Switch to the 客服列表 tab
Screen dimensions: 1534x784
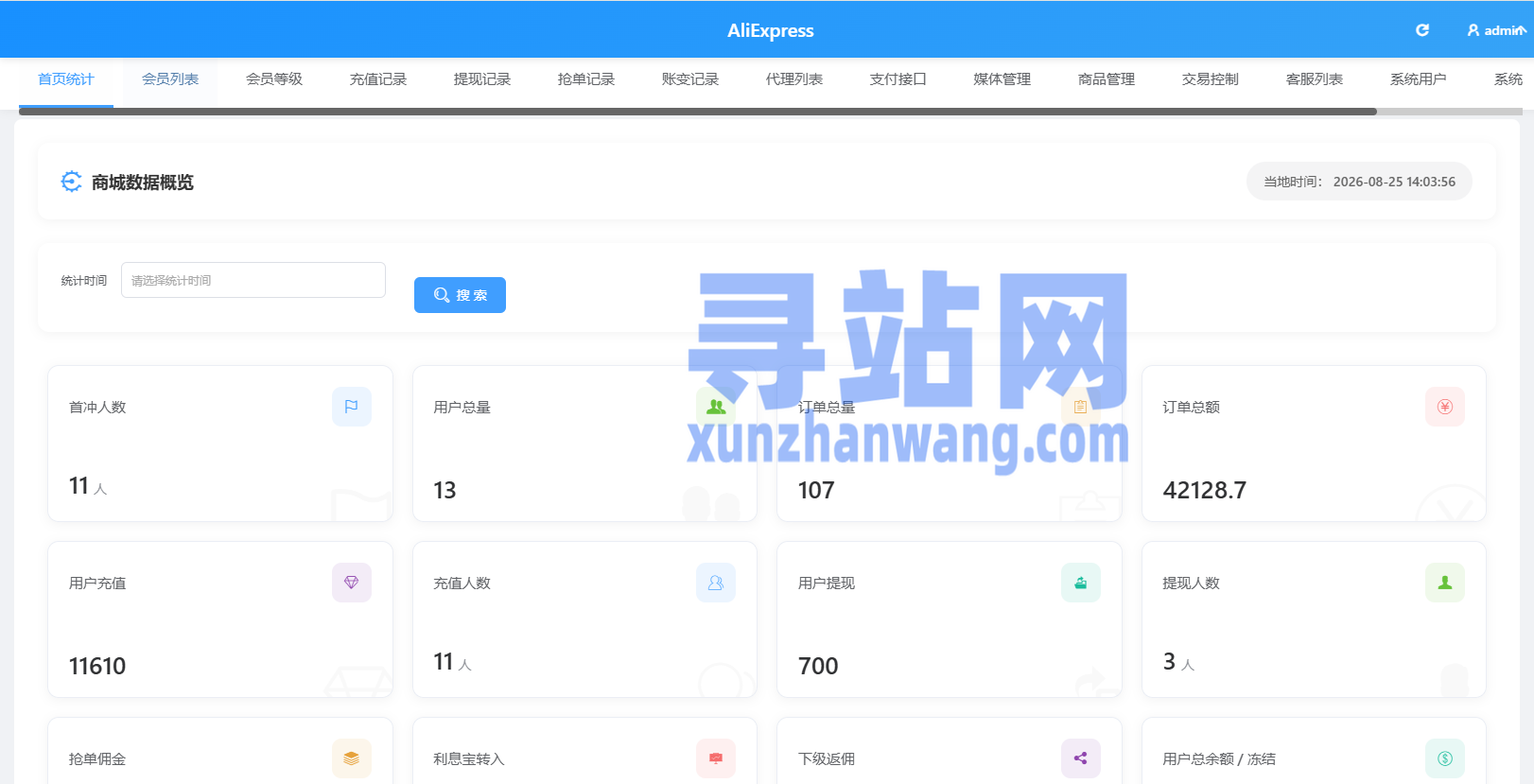click(1315, 79)
